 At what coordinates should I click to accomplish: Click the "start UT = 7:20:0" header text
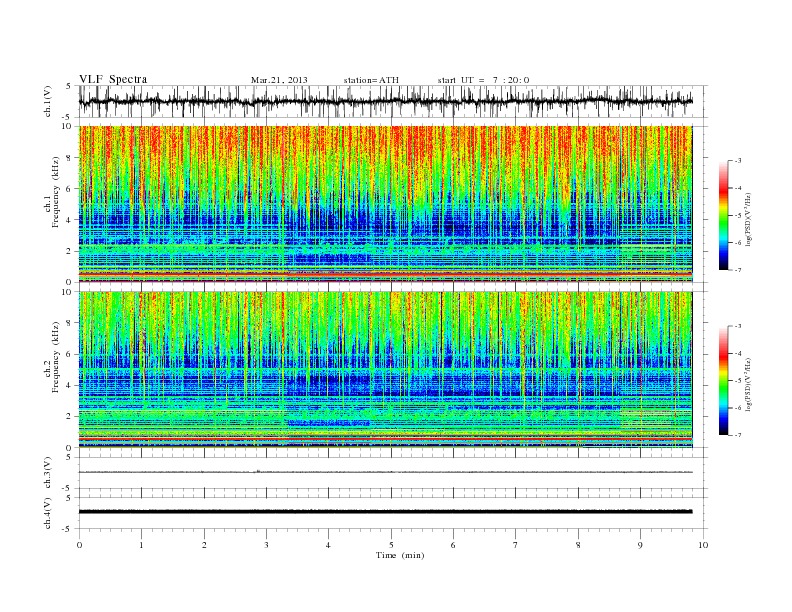(x=483, y=80)
